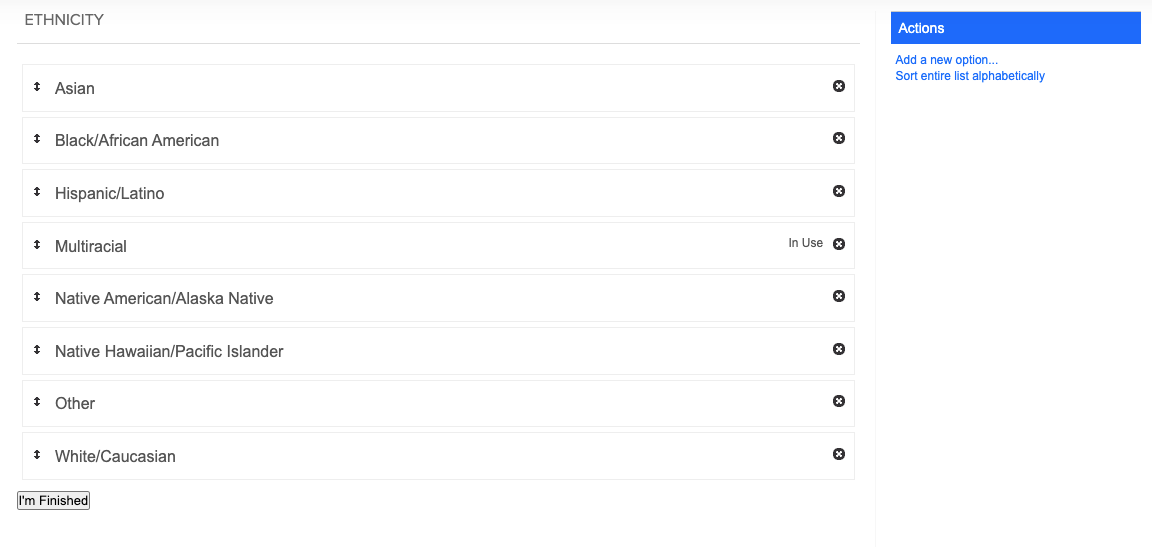Screen dimensions: 1152x547
Task: Delete the Hispanic/Latino option
Action: [838, 191]
